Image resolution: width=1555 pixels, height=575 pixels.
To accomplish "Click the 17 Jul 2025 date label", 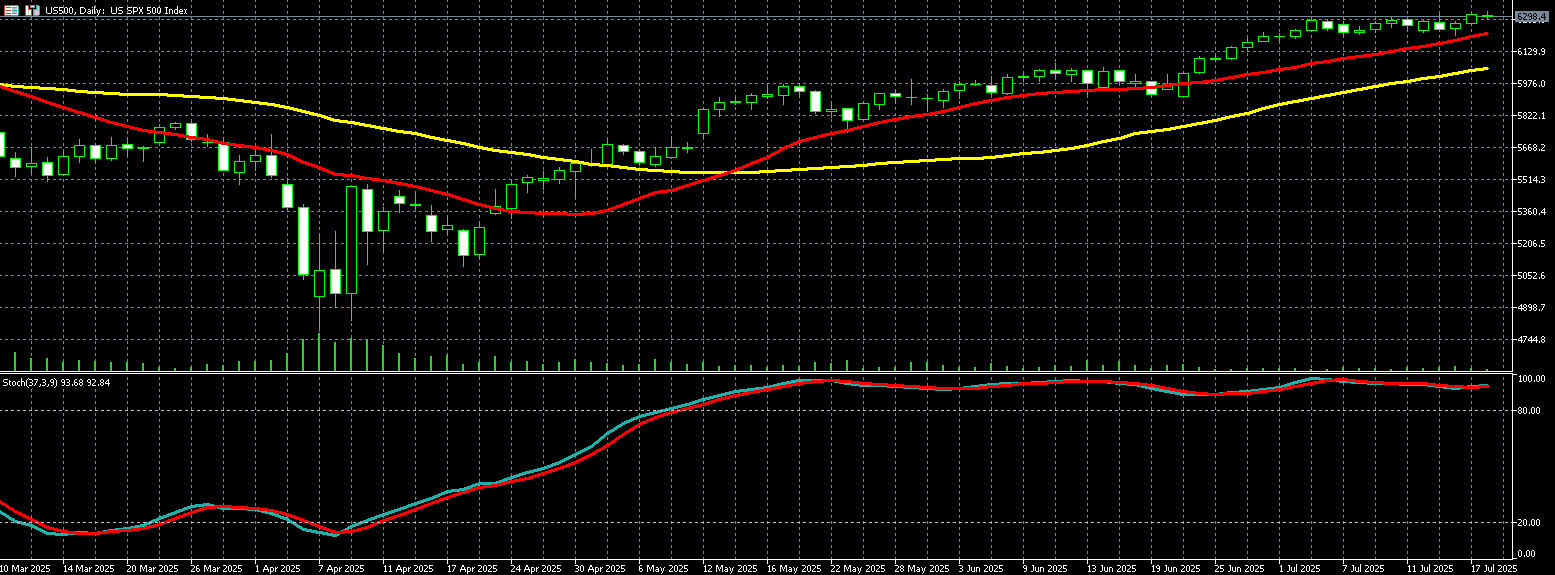I will pos(1496,567).
